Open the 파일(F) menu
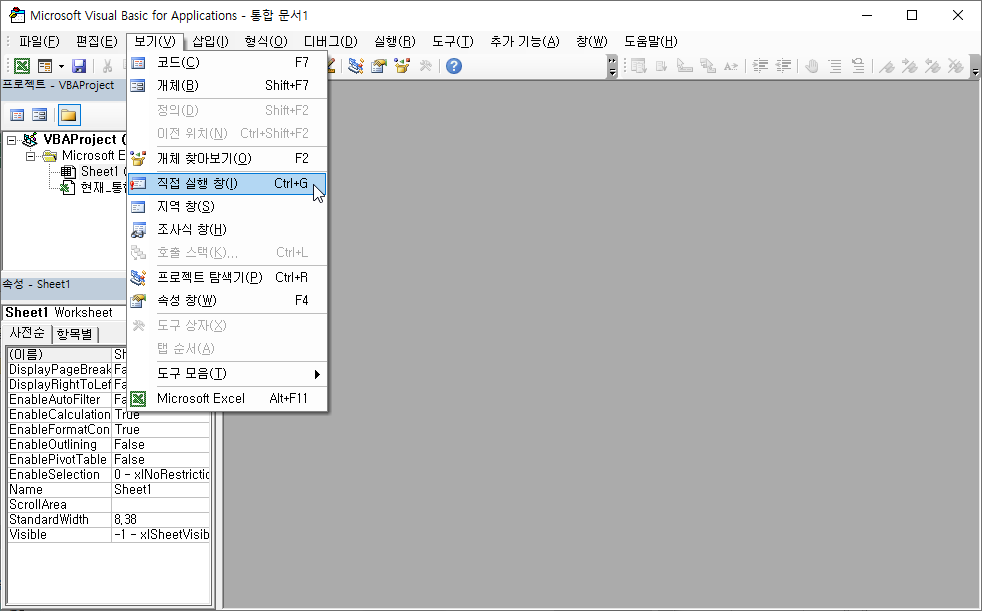Viewport: 982px width, 611px height. [x=39, y=41]
